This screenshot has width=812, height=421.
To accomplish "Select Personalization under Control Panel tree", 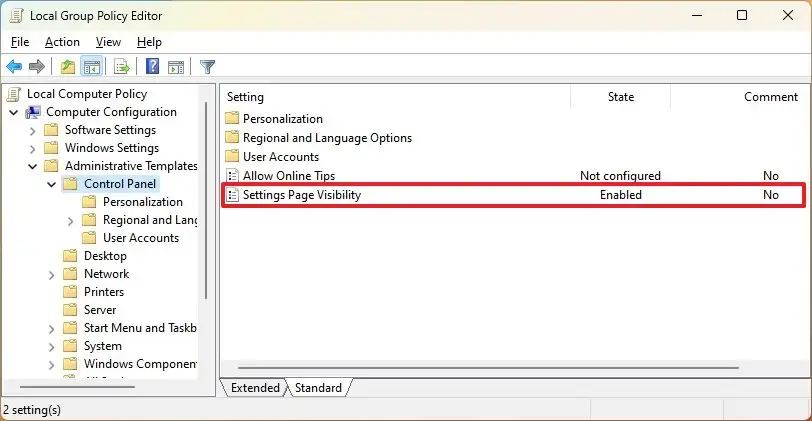I will pyautogui.click(x=142, y=202).
